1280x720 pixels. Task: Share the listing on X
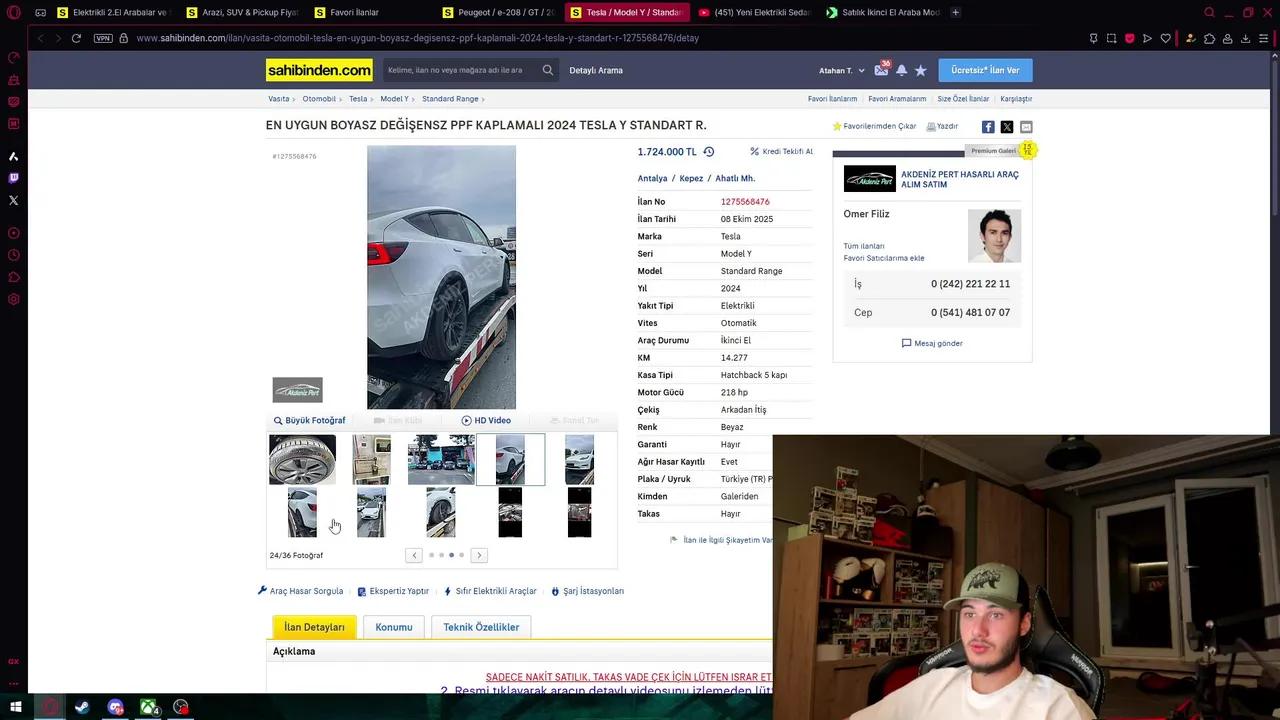[x=1007, y=127]
